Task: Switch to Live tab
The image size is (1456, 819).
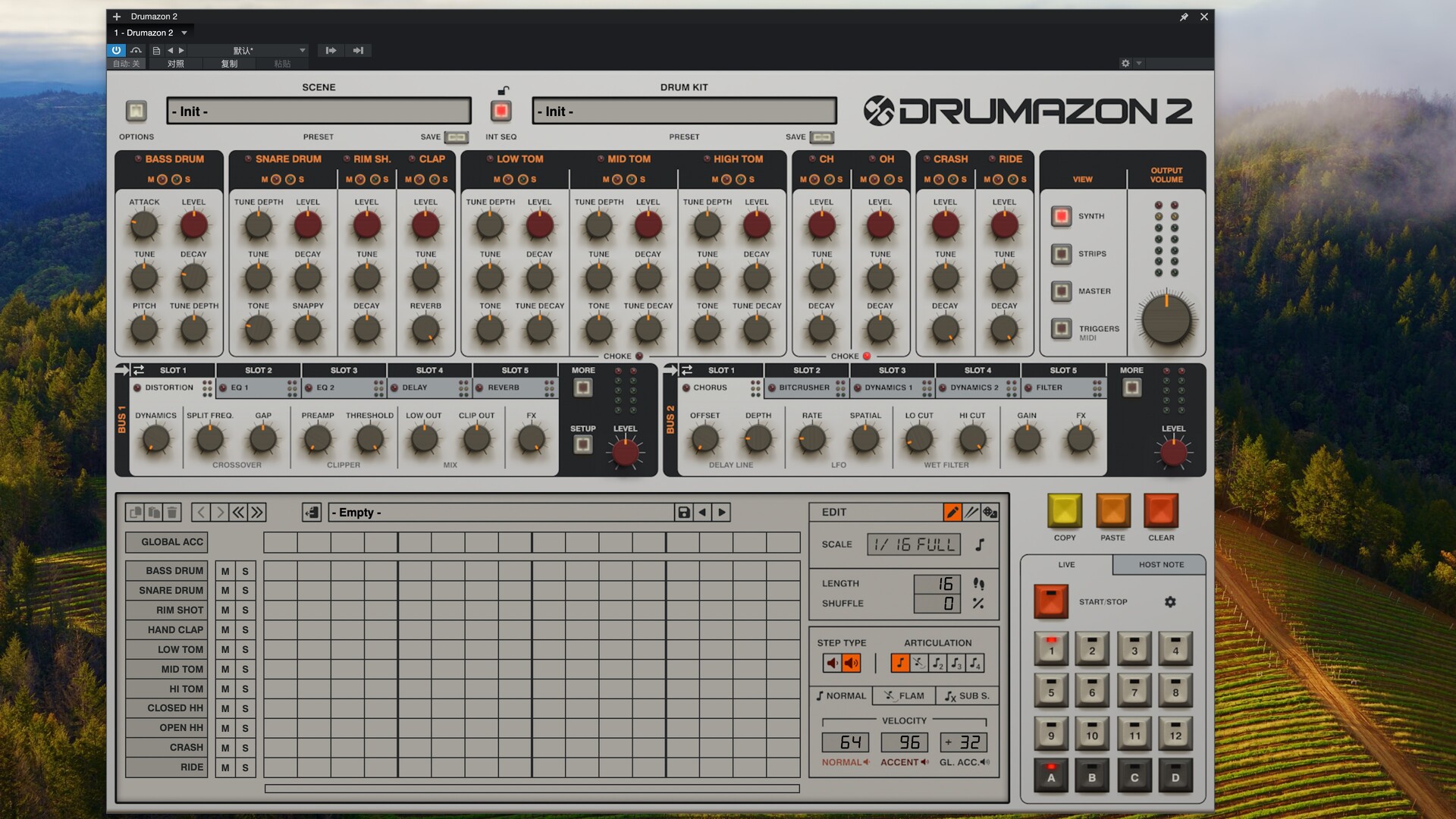Action: (1066, 565)
